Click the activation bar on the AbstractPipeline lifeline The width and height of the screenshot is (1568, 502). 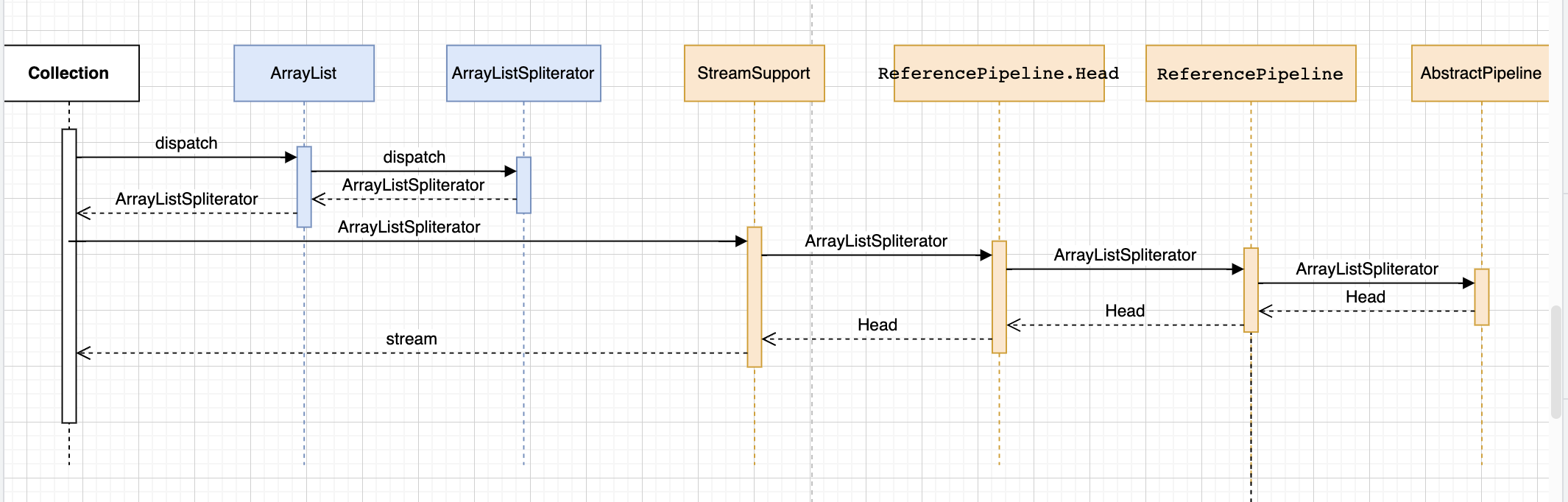pyautogui.click(x=1482, y=297)
